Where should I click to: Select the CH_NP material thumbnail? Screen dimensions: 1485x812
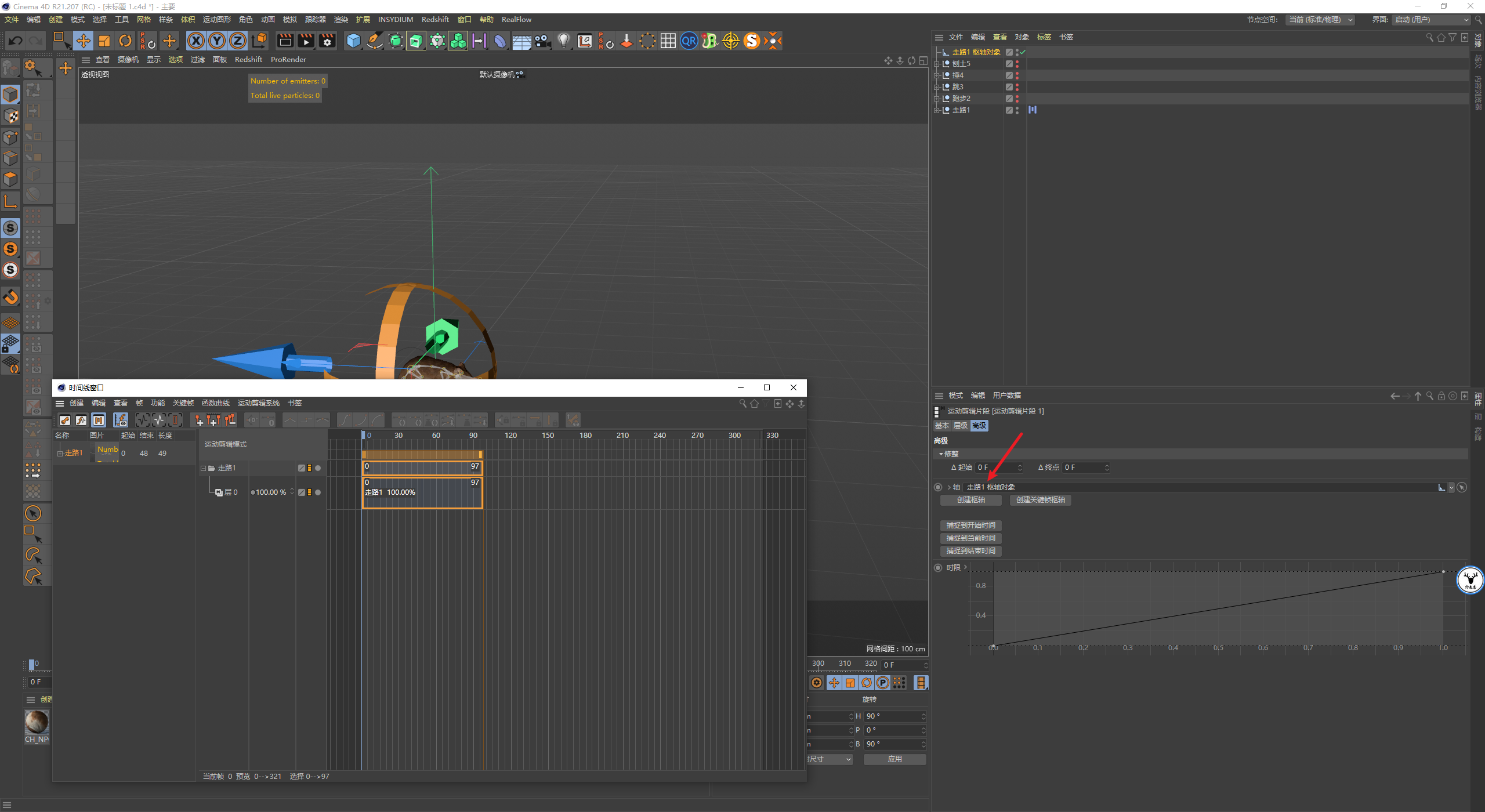37,722
